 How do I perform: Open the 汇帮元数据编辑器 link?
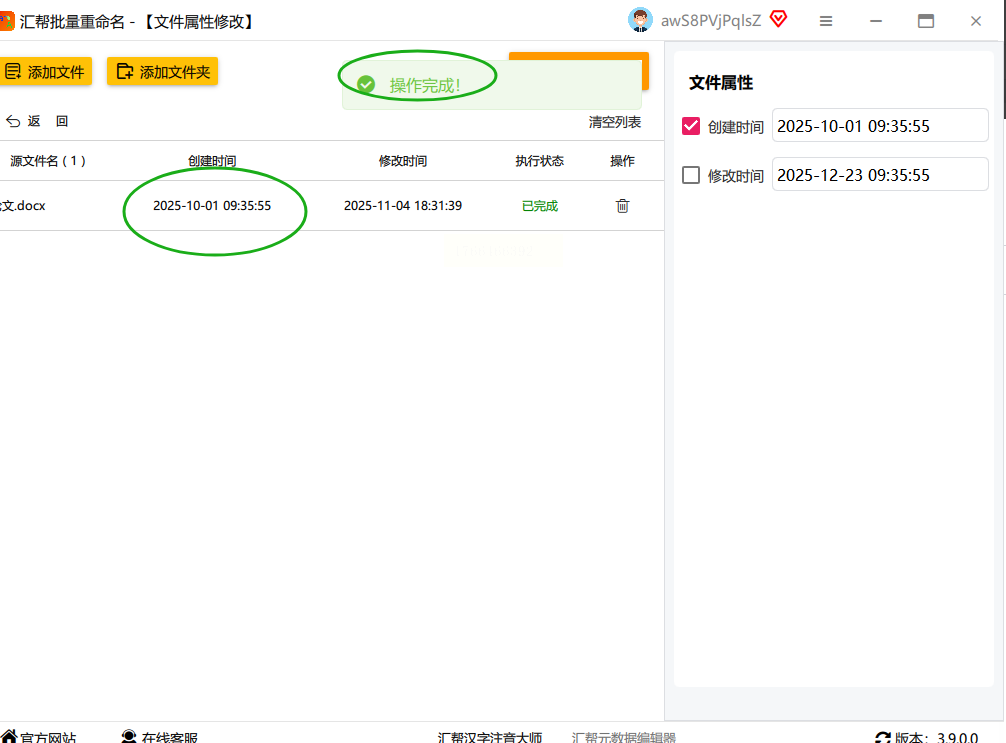(623, 738)
